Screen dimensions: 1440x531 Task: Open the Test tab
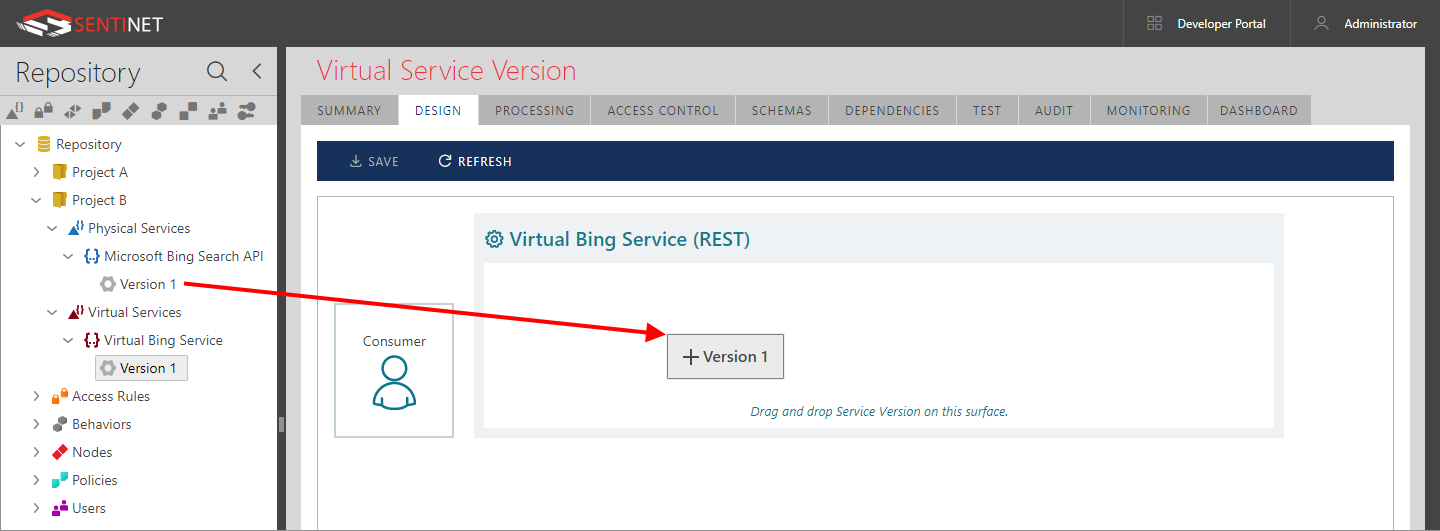pyautogui.click(x=987, y=110)
